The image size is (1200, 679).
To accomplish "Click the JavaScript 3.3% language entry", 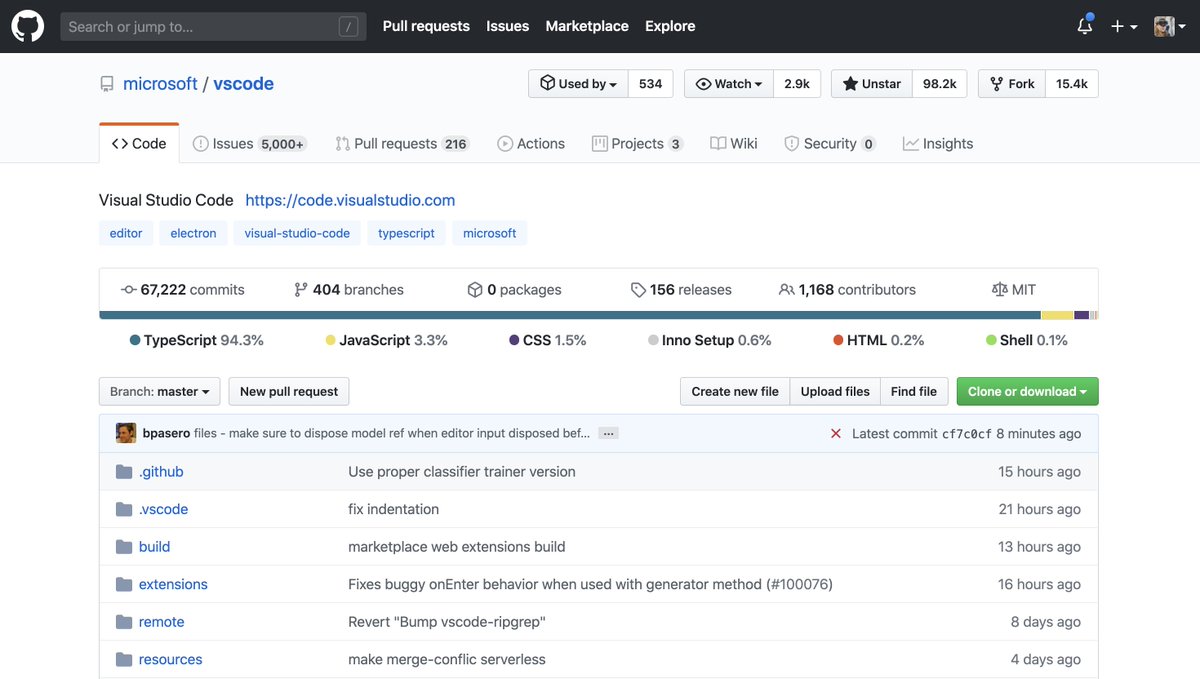I will pyautogui.click(x=387, y=340).
